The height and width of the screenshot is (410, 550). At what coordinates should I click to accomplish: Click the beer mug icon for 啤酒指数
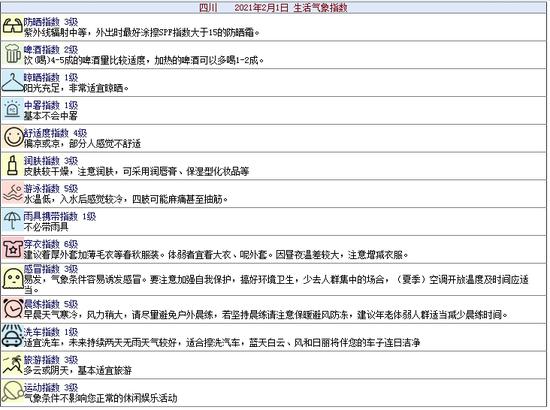[13, 55]
